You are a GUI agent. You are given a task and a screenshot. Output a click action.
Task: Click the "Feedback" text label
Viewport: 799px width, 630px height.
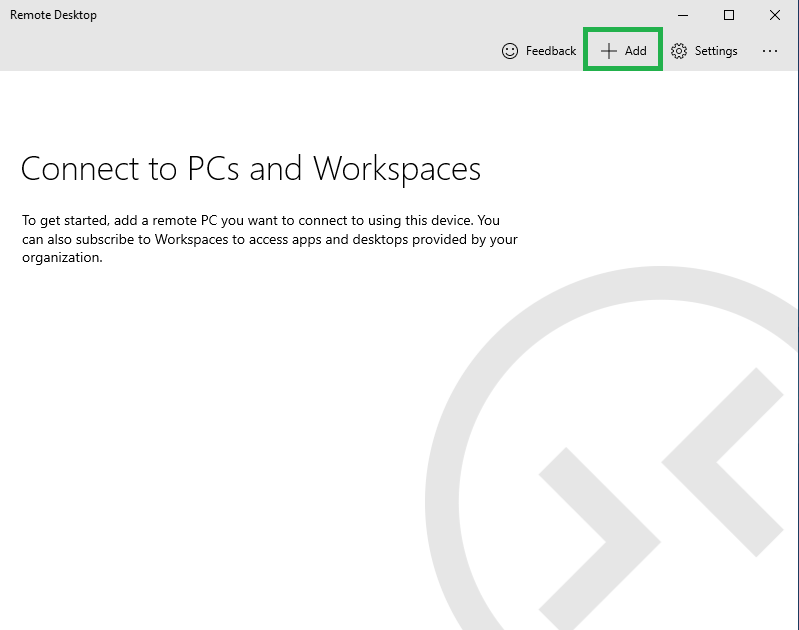point(551,51)
